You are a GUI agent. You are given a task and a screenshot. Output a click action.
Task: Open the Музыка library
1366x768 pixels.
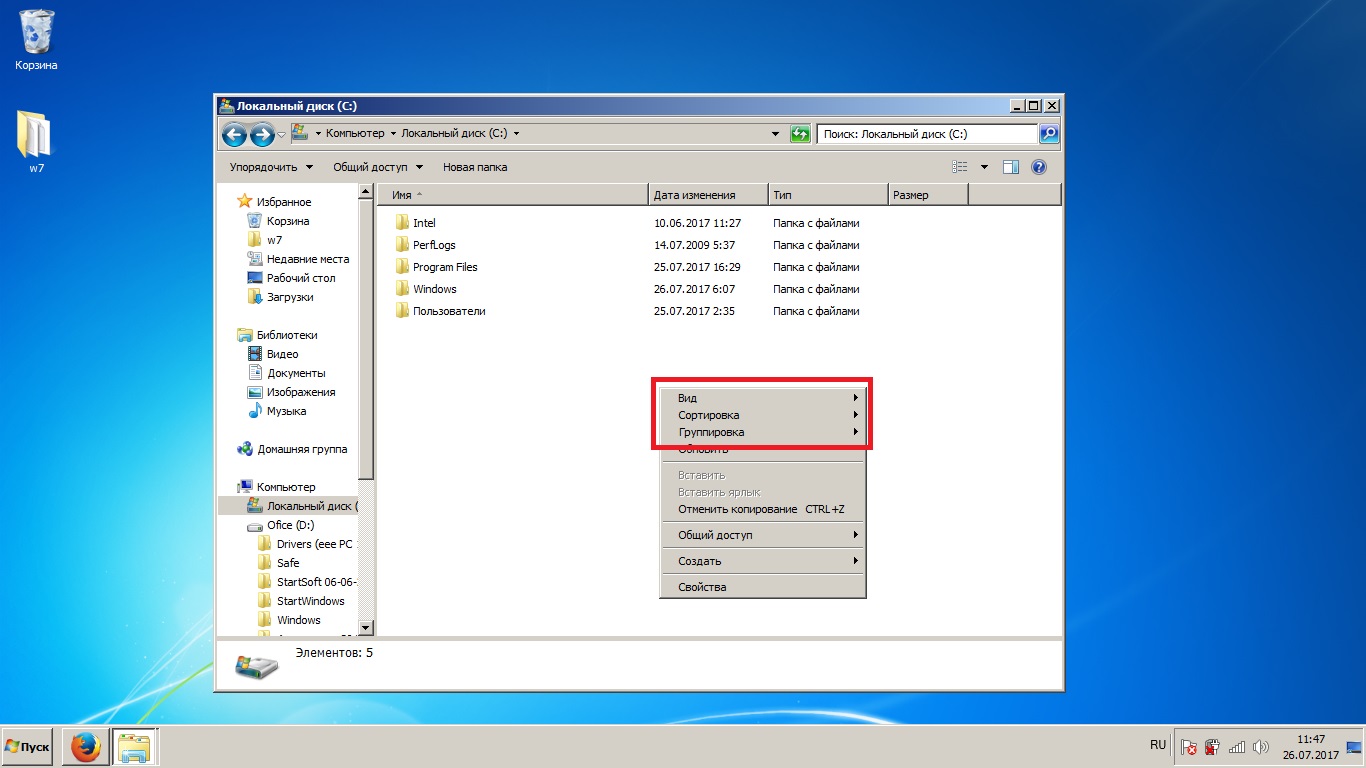276,411
